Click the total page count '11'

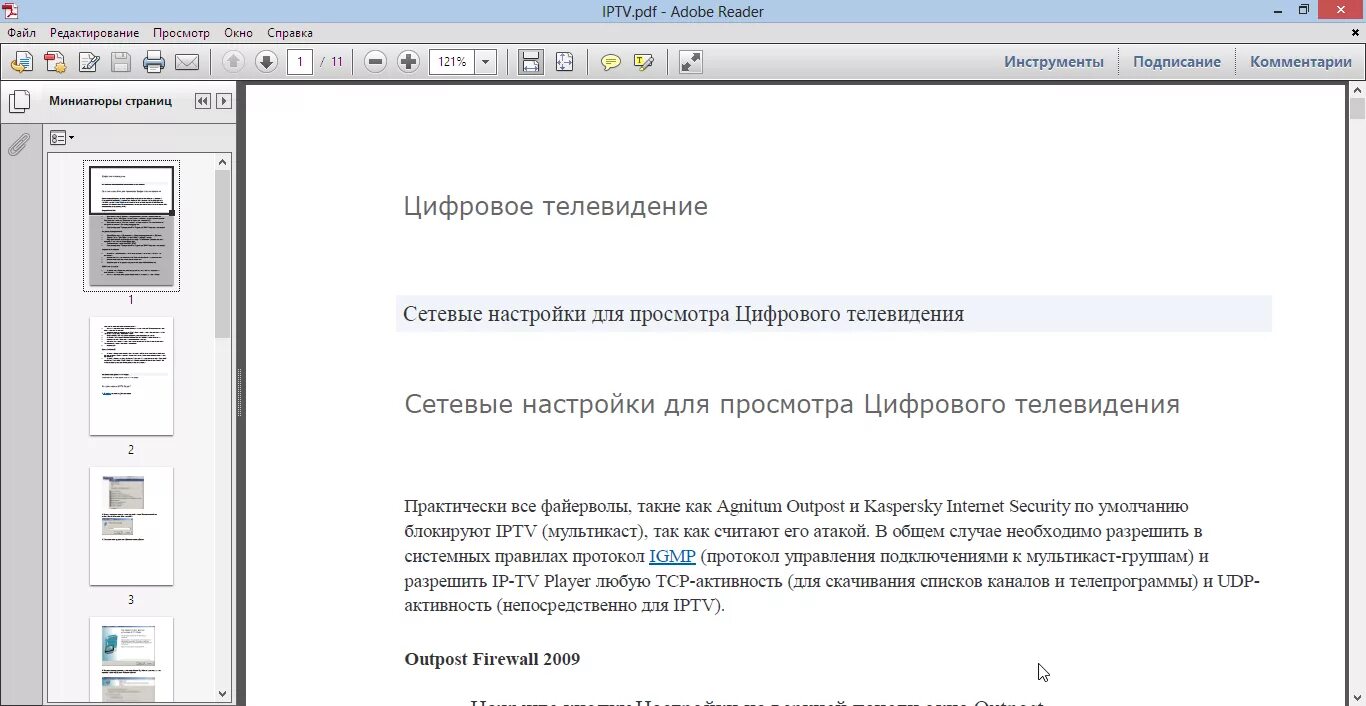tap(337, 62)
